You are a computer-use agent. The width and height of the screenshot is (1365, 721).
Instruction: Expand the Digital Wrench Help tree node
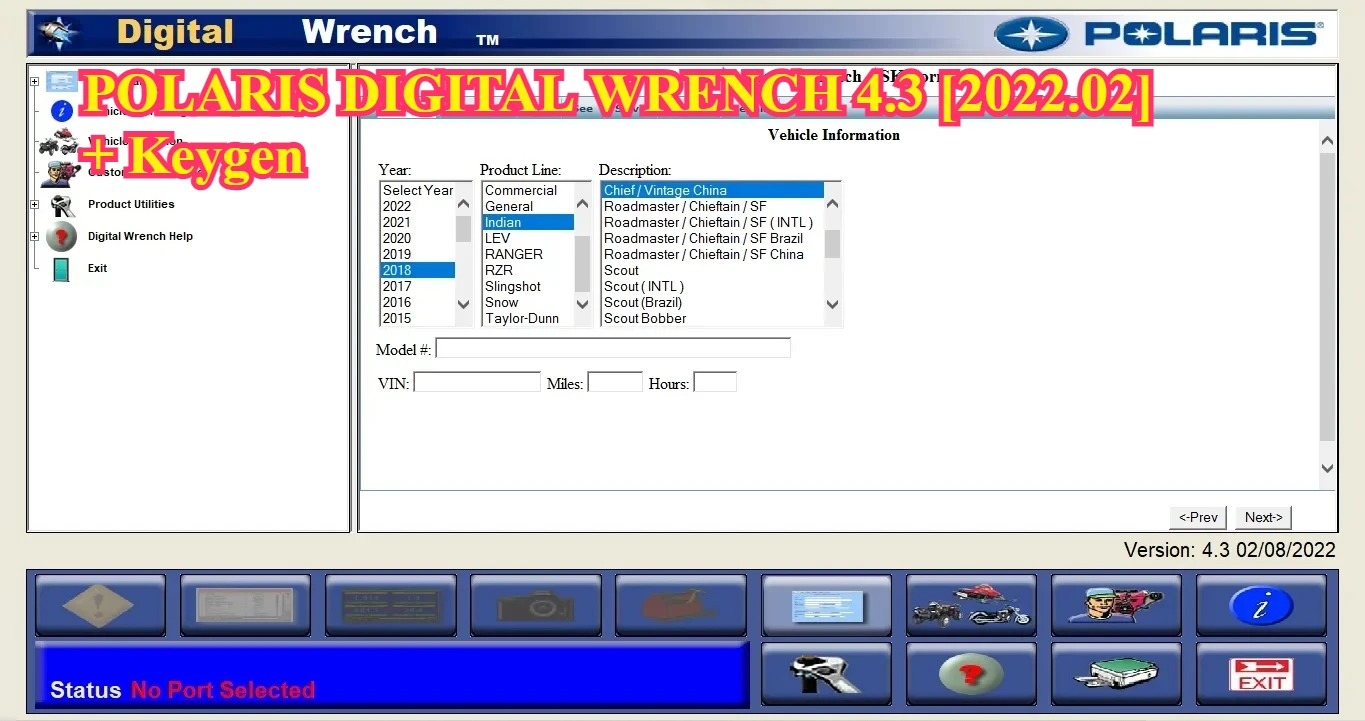[35, 237]
